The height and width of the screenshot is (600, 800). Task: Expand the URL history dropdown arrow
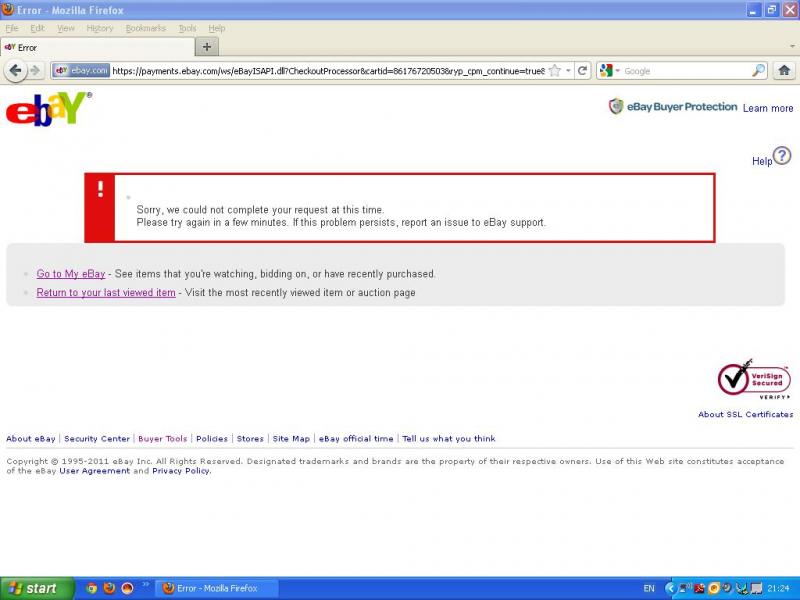[x=568, y=71]
